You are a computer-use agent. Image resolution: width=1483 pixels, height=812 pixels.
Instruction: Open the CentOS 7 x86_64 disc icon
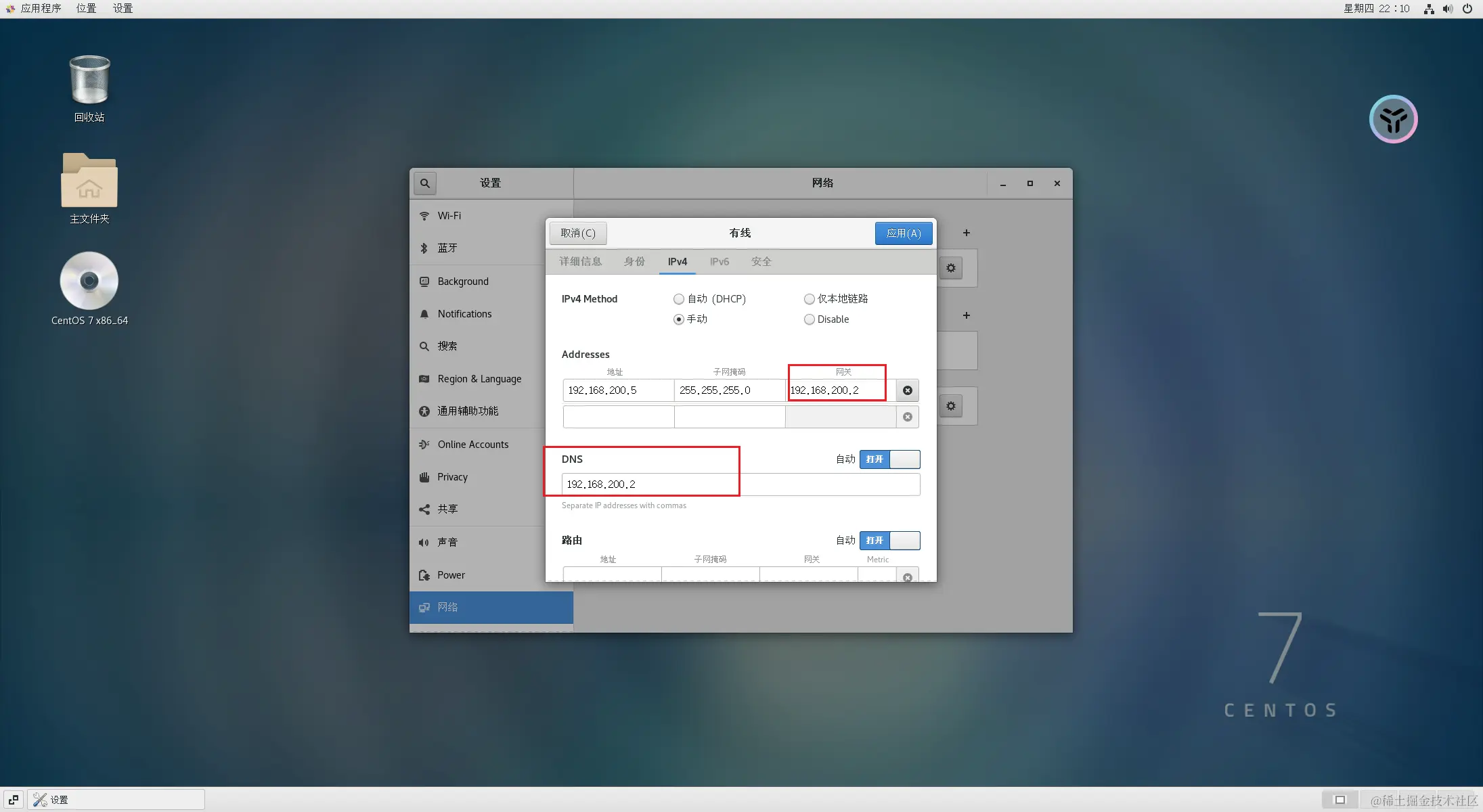(x=89, y=281)
